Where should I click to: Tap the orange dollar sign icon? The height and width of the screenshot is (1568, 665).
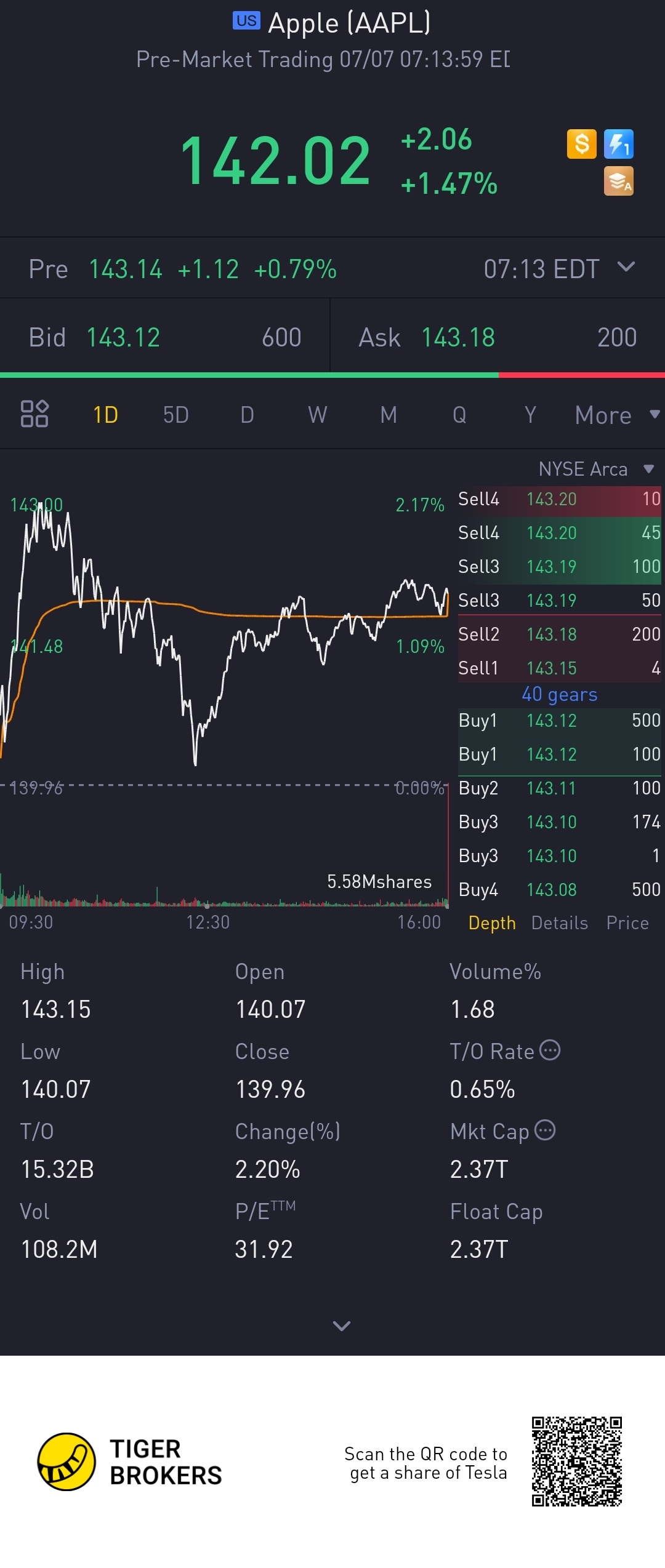pos(581,144)
